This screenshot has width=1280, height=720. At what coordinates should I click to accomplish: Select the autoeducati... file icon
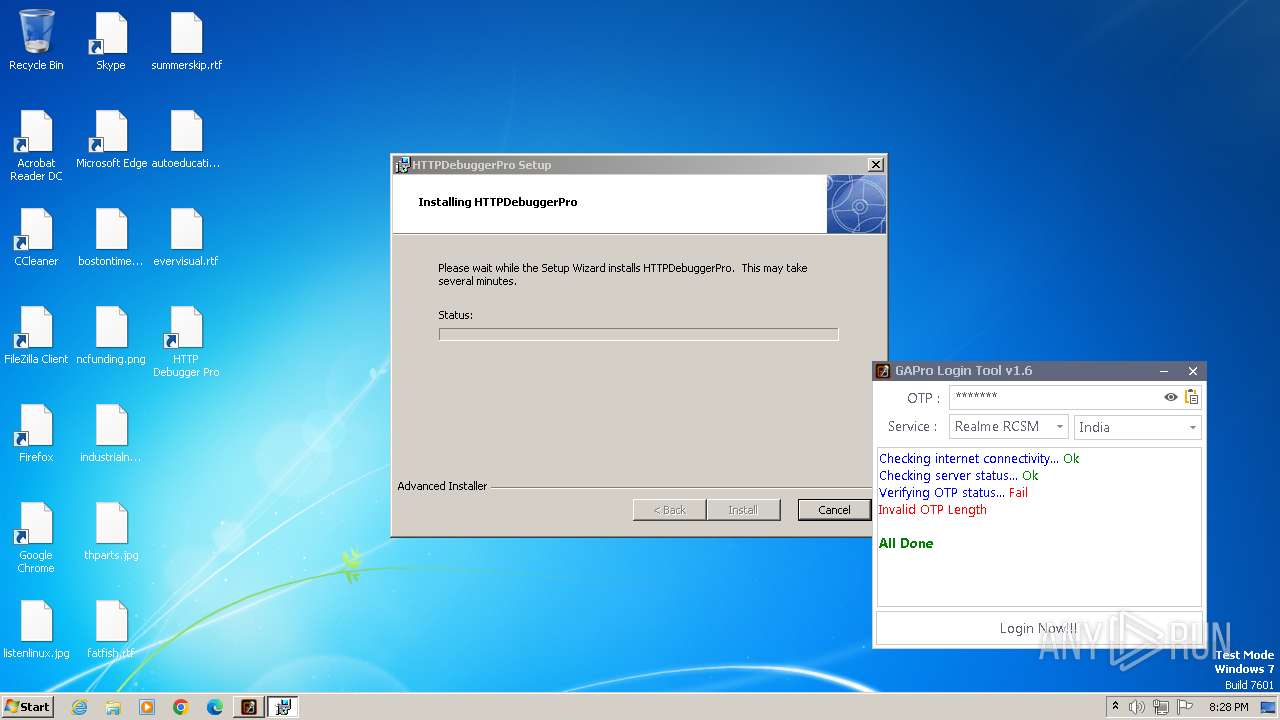tap(187, 138)
